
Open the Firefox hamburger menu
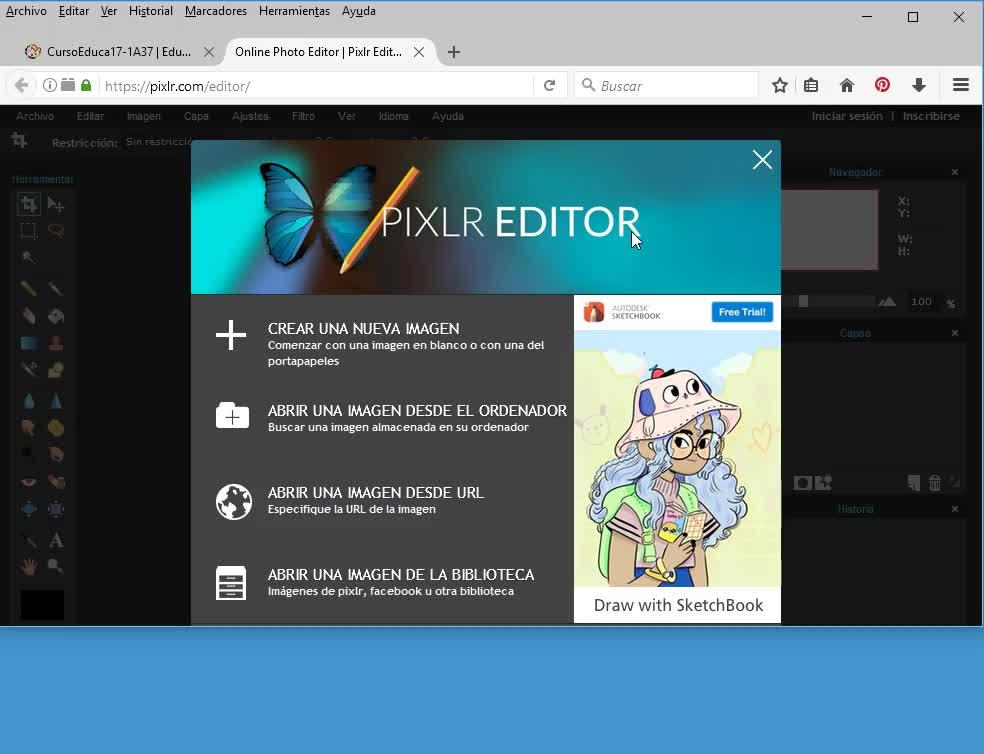[x=960, y=86]
